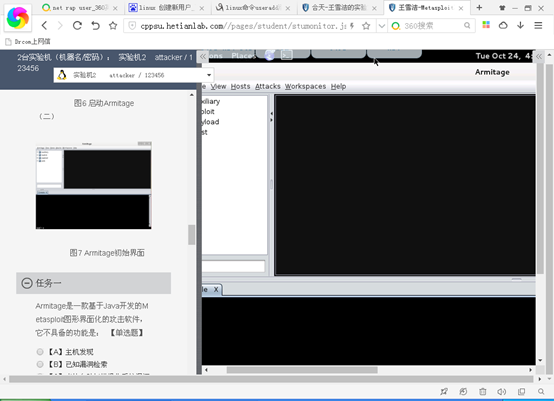Click the undo restore-closed-page arrow icon
The width and height of the screenshot is (554, 401).
95,25
